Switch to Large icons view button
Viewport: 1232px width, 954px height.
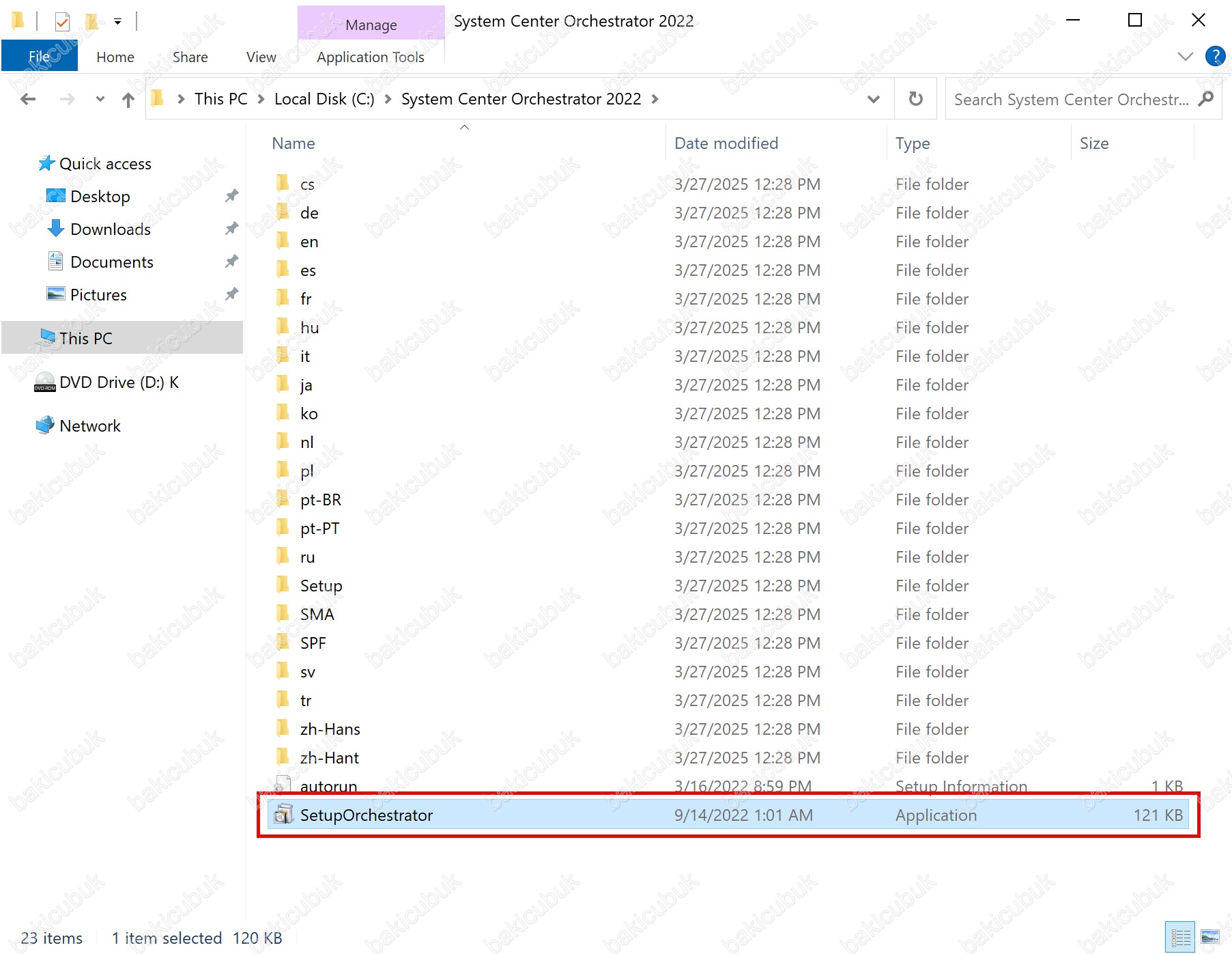[1210, 937]
